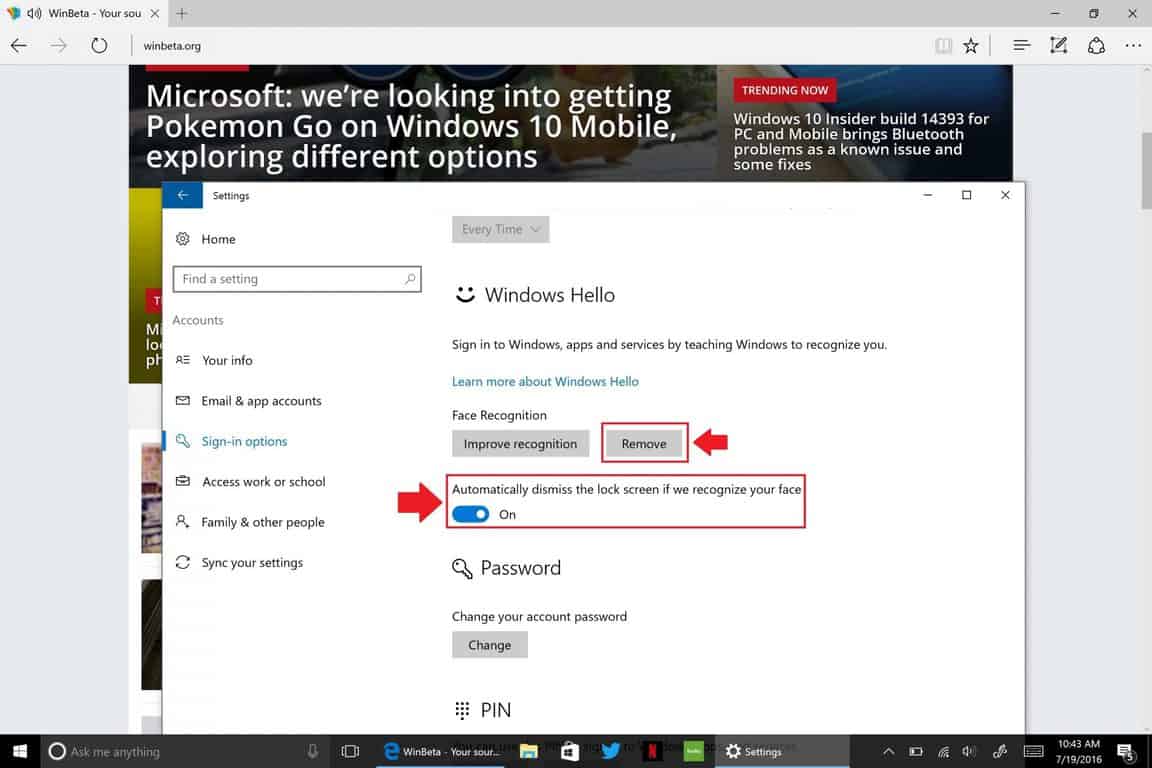Check battery status in tray
Viewport: 1152px width, 768px height.
(915, 751)
